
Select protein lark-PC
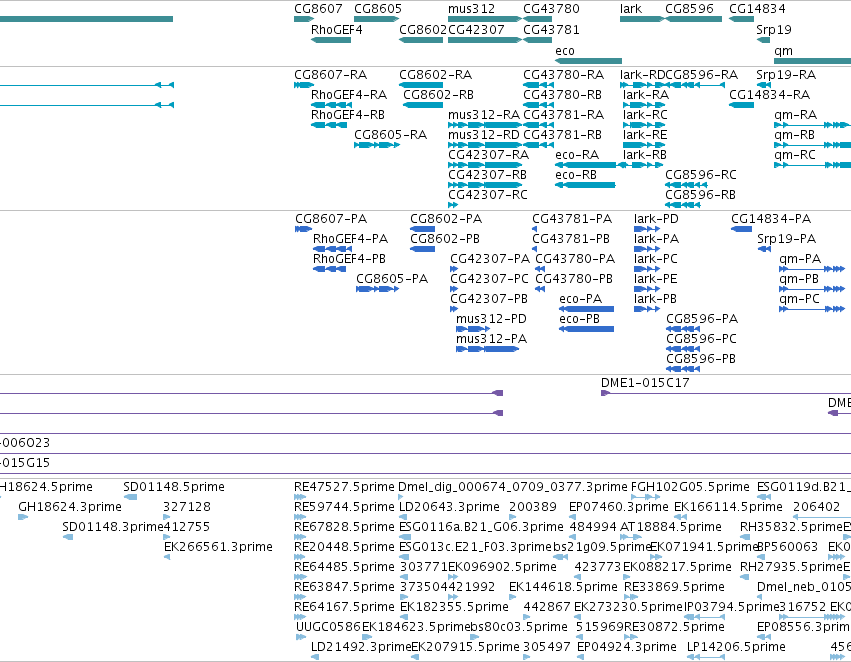tap(647, 269)
